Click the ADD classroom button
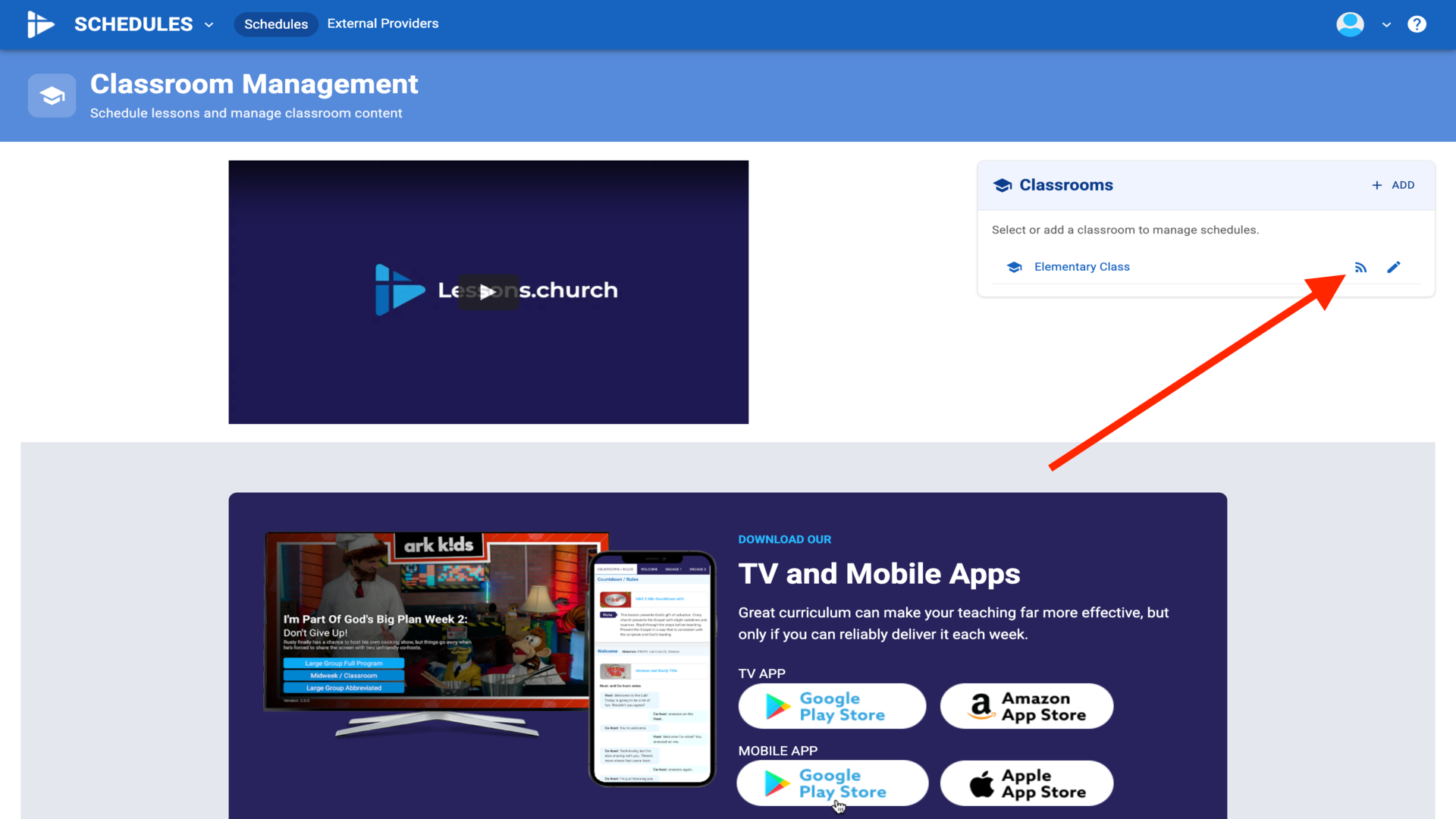The width and height of the screenshot is (1456, 819). click(x=1393, y=185)
